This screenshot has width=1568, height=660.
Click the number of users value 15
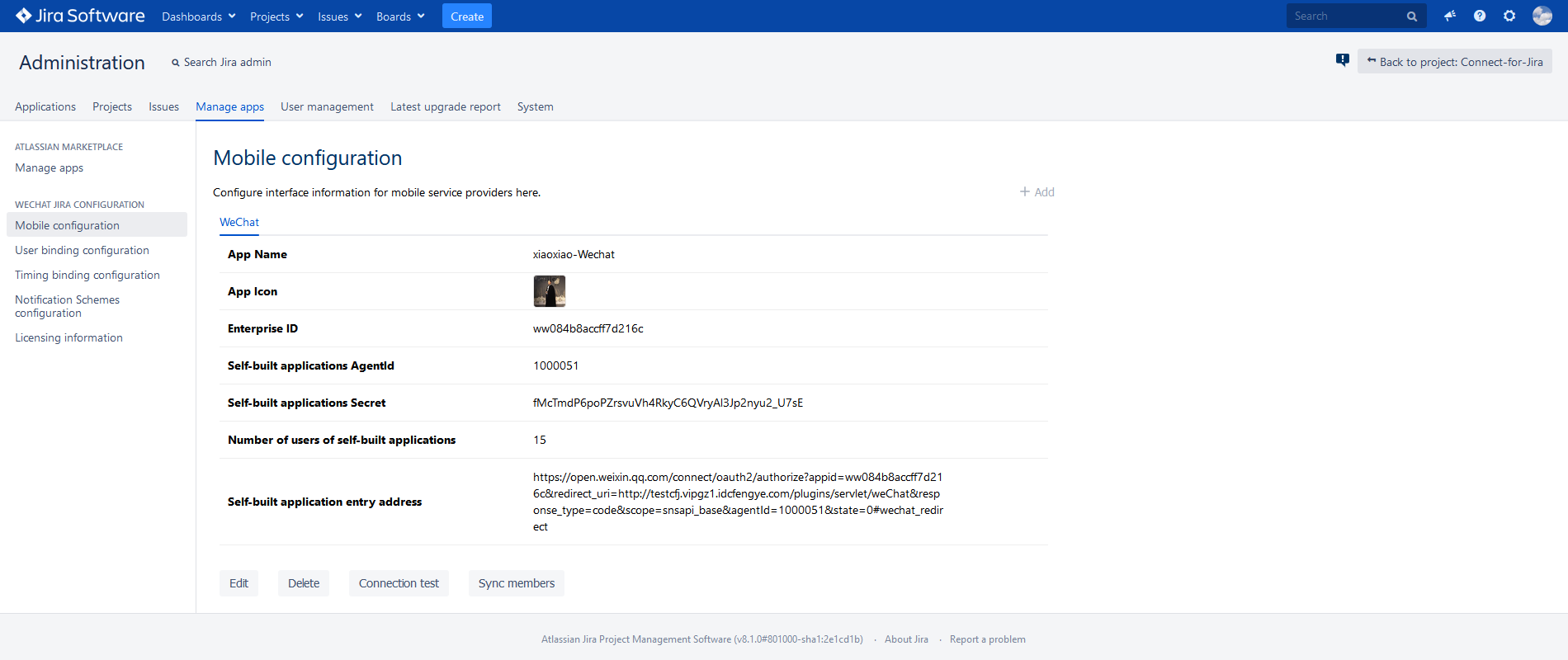(x=540, y=440)
